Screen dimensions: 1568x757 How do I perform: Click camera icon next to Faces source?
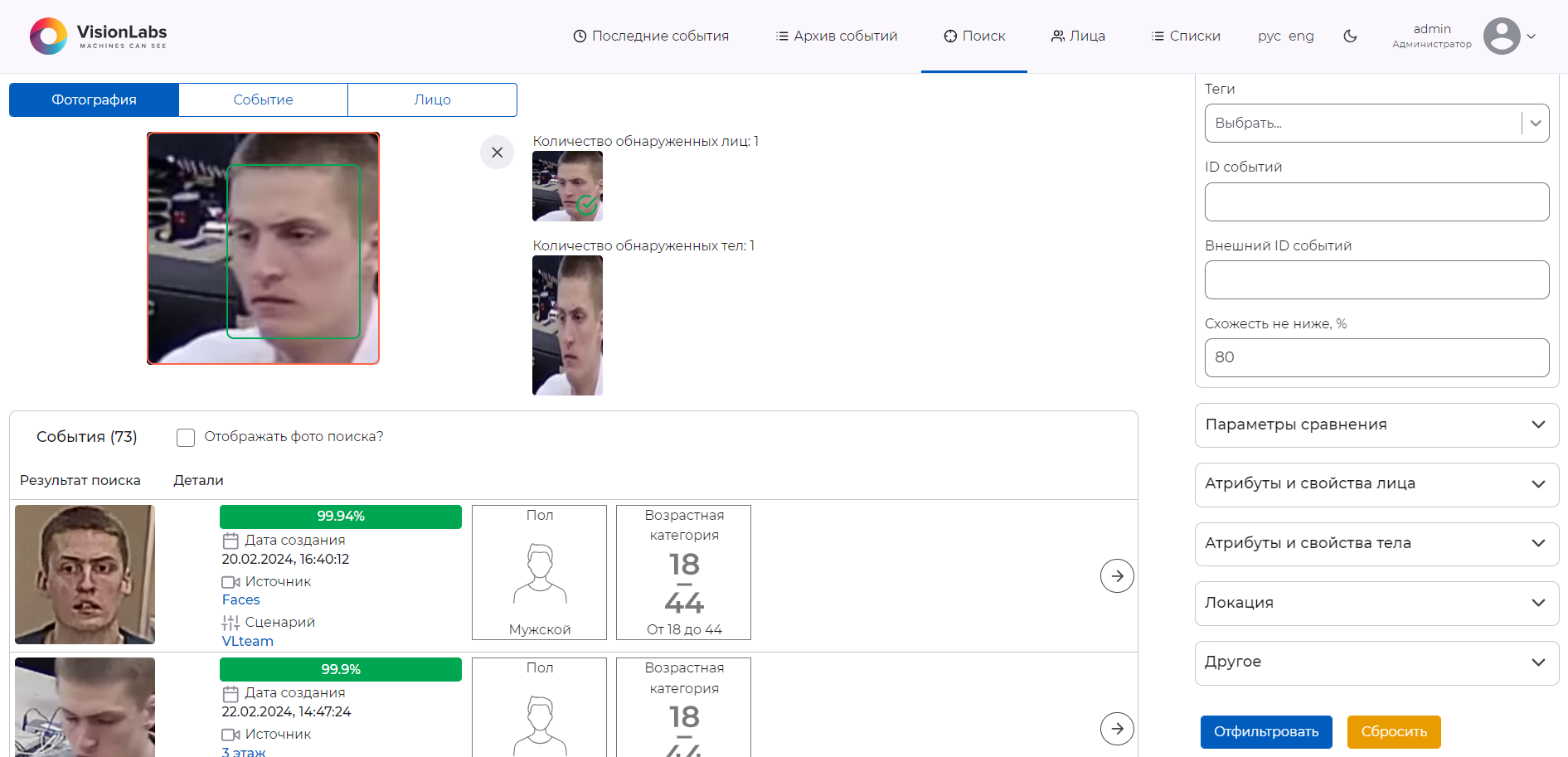pyautogui.click(x=231, y=582)
